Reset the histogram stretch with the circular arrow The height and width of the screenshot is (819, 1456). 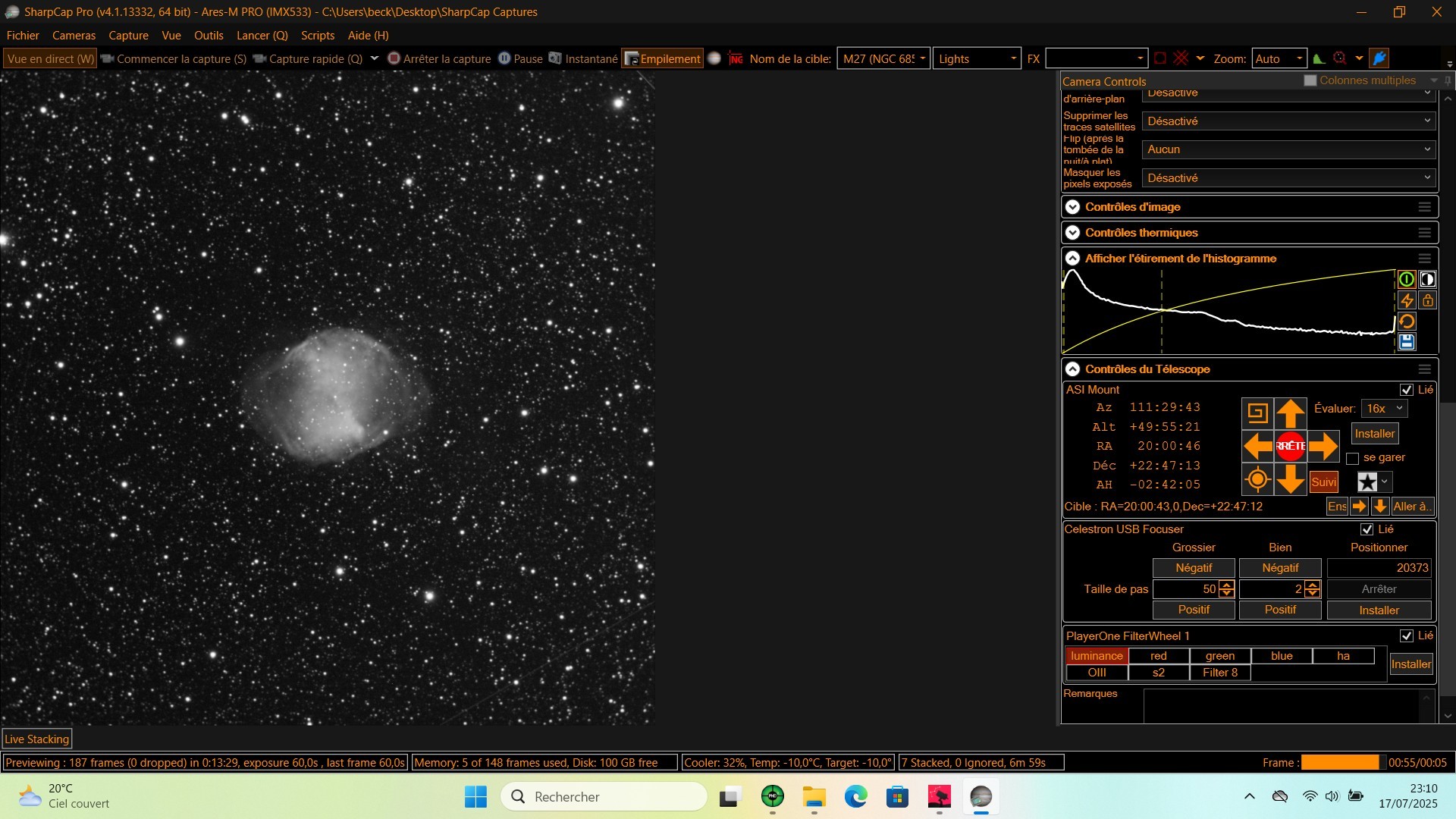[1407, 322]
